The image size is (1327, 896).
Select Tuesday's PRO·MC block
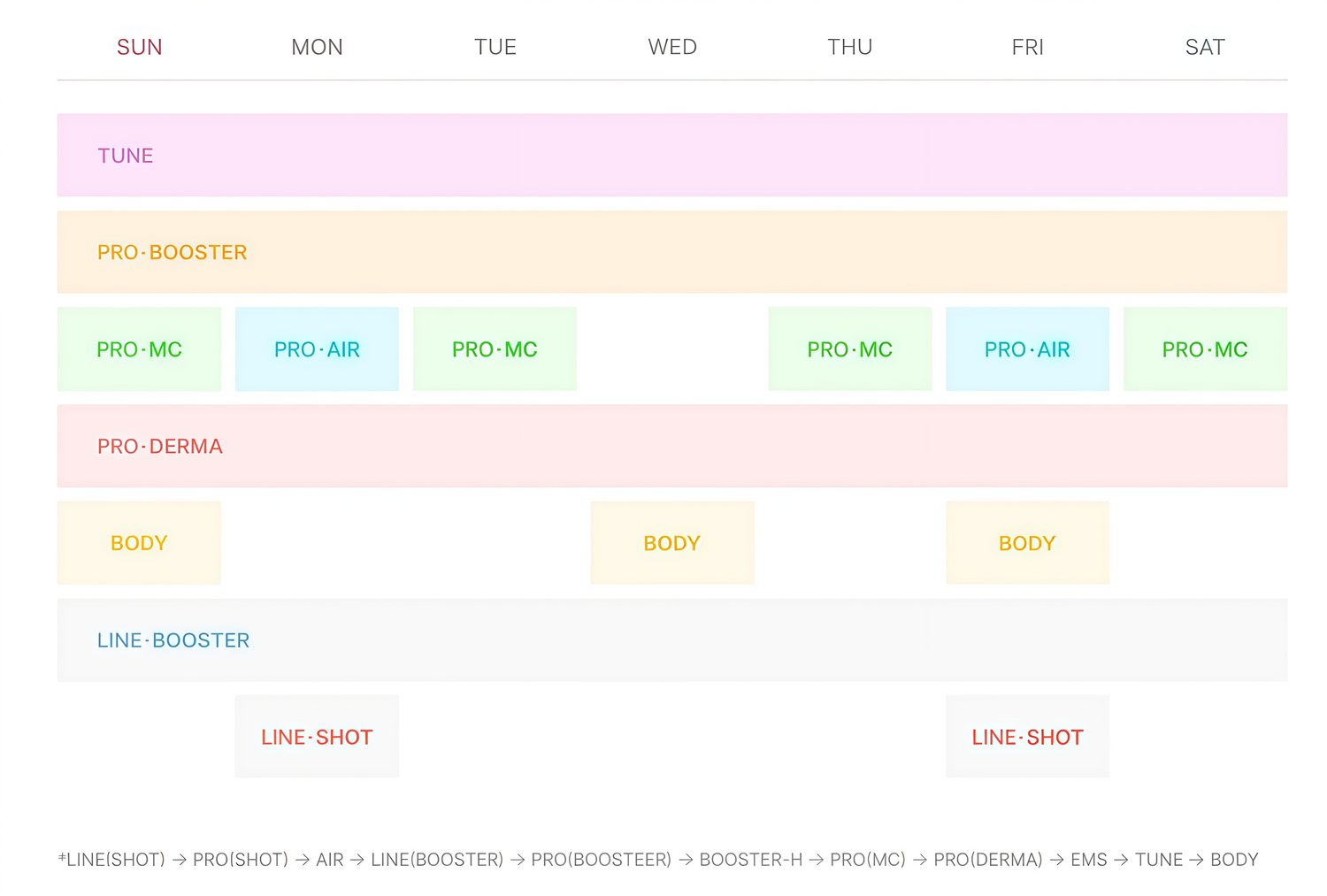click(495, 349)
